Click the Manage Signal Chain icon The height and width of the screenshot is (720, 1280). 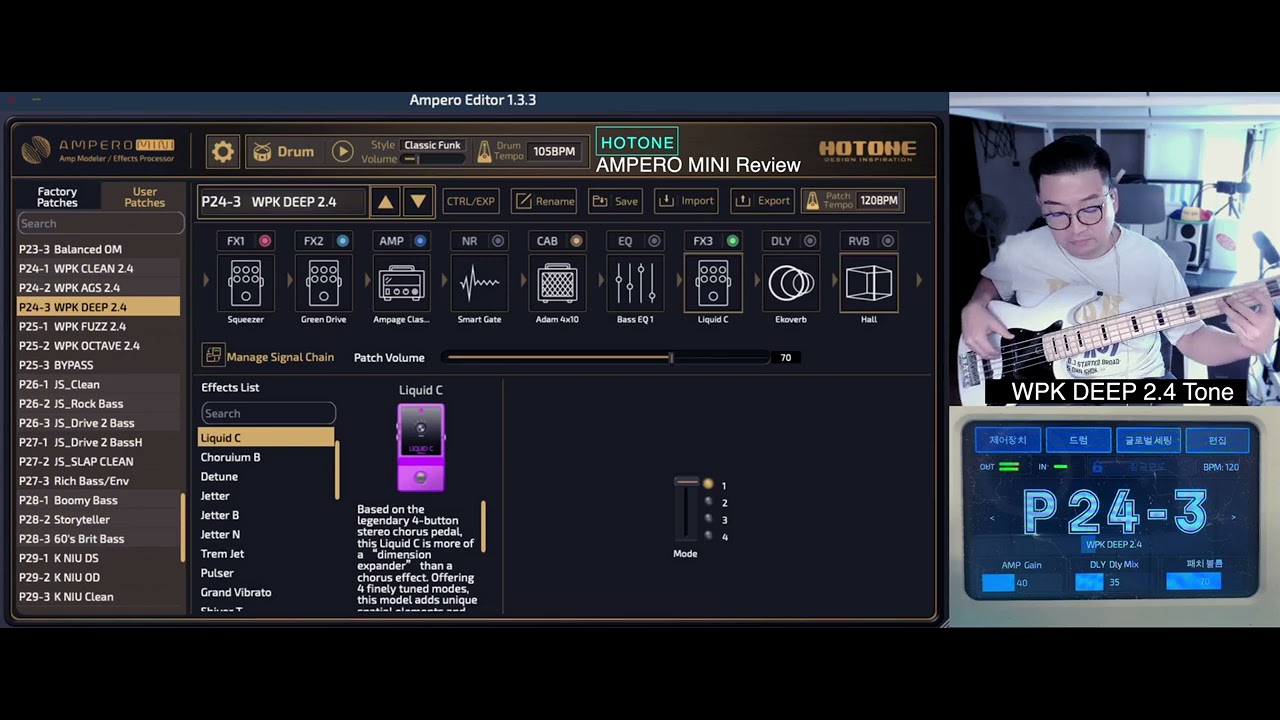pos(212,355)
